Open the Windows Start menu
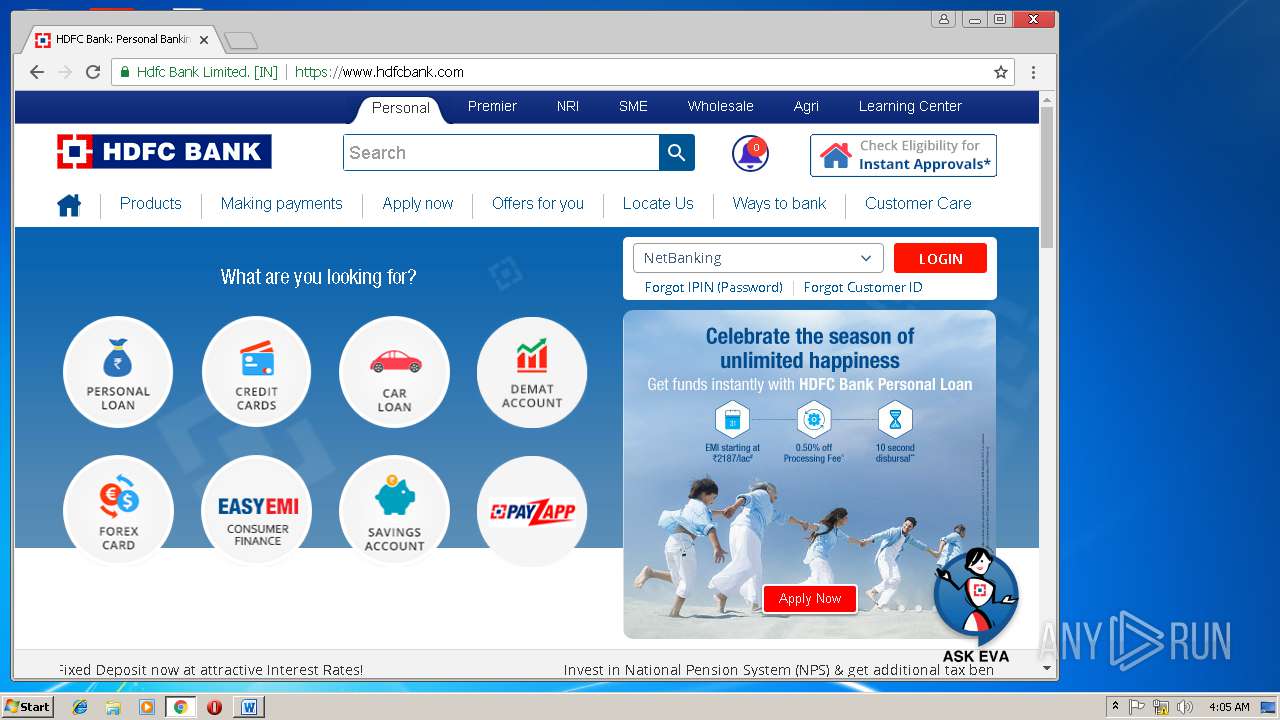The height and width of the screenshot is (720, 1280). pos(27,707)
